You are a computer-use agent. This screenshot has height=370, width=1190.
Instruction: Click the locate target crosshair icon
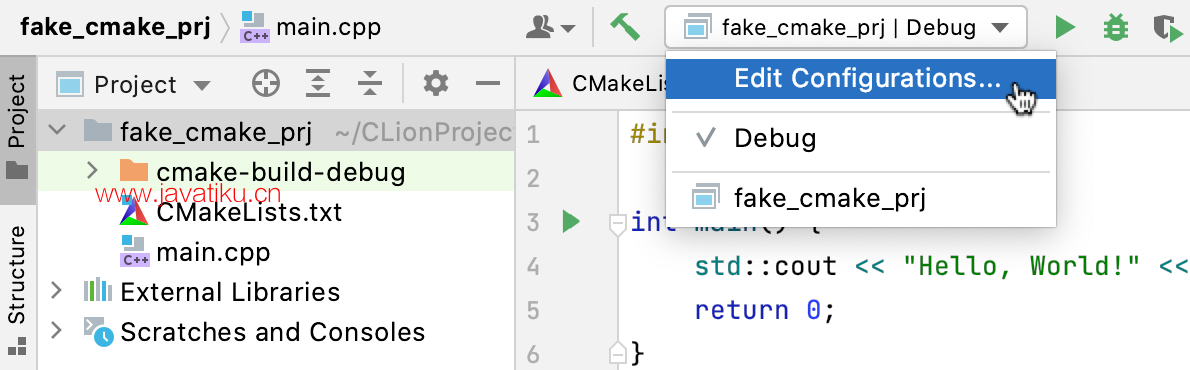point(266,83)
